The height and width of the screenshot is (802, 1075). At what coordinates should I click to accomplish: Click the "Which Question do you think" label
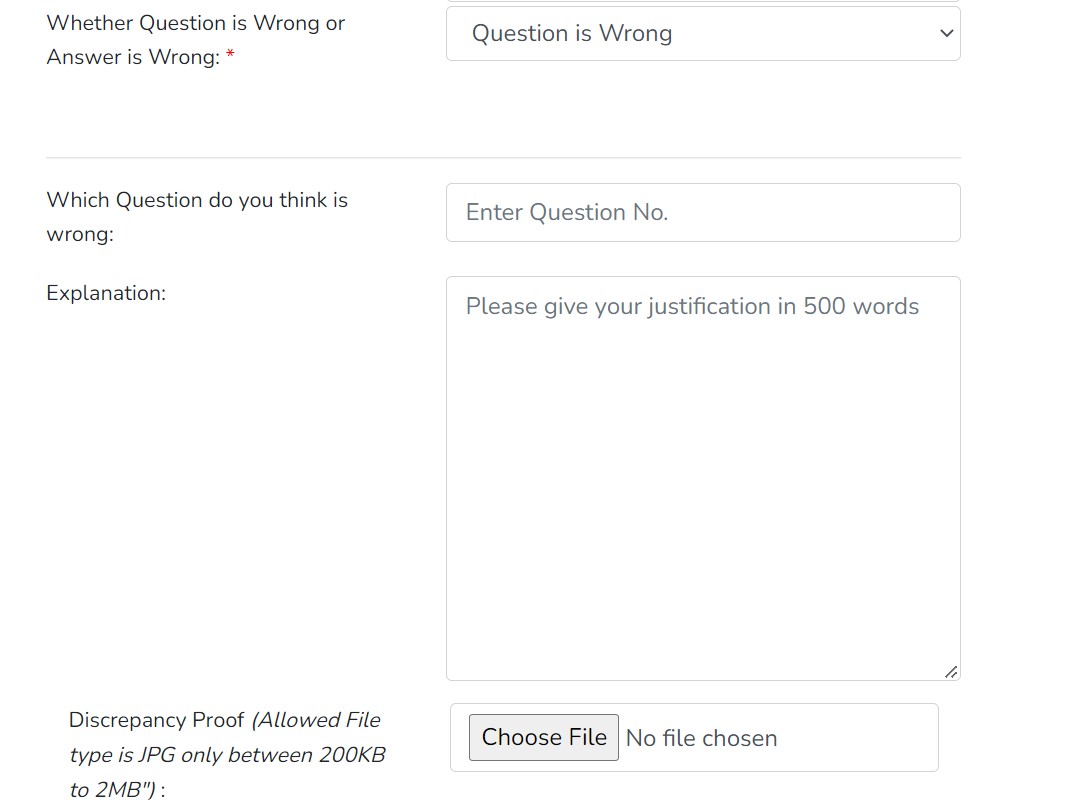click(x=197, y=200)
